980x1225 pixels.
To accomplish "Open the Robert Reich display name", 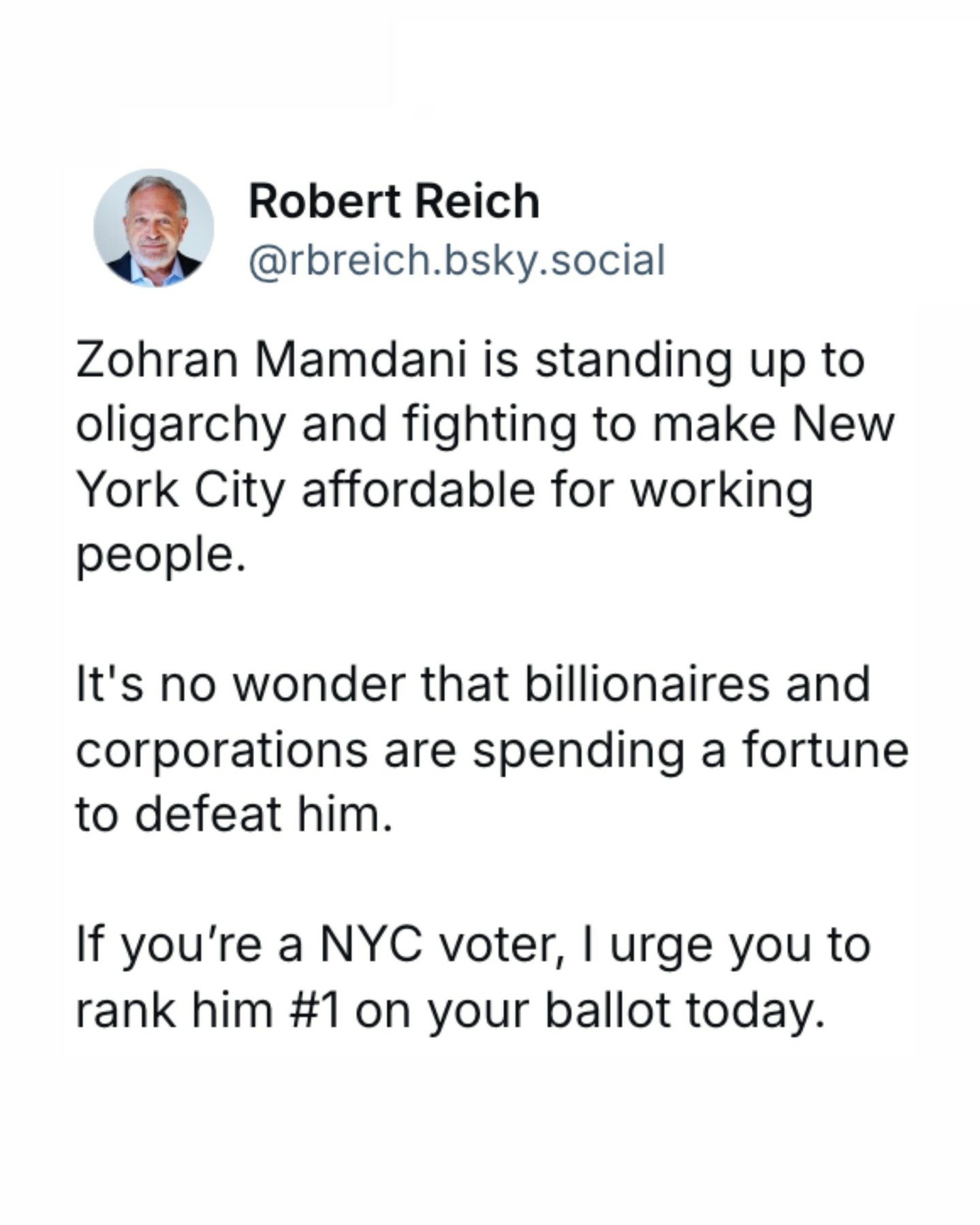I will [x=394, y=202].
